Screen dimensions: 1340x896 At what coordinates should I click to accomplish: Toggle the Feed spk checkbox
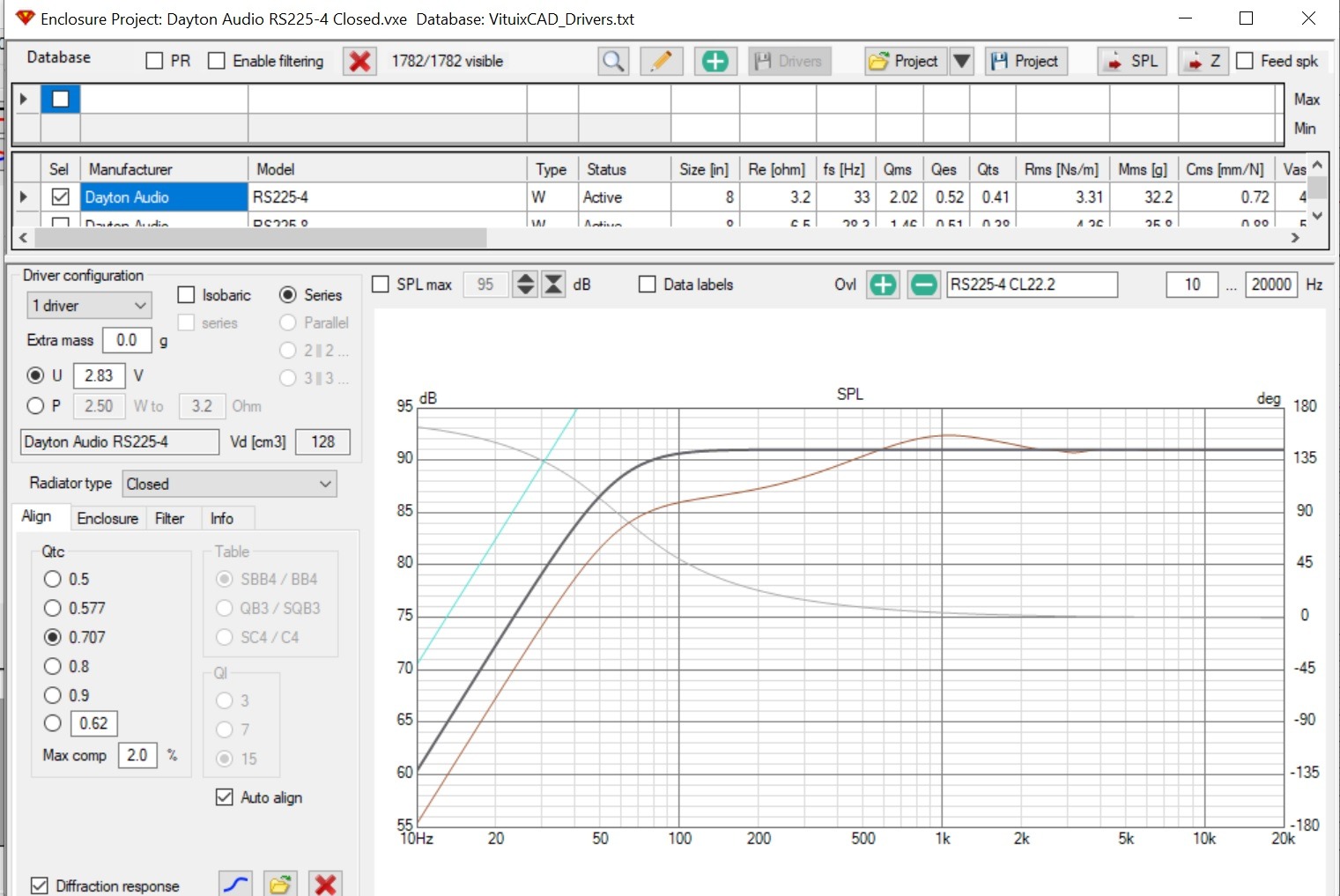(x=1245, y=61)
